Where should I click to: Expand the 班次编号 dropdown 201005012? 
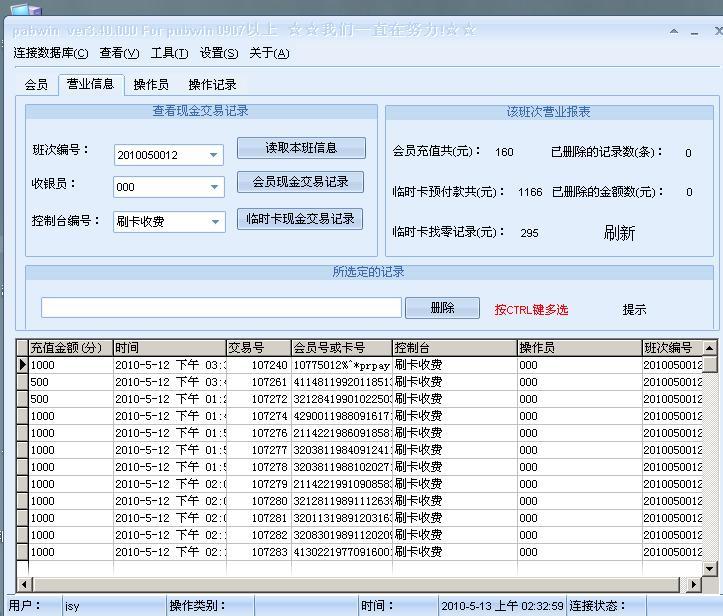point(213,155)
